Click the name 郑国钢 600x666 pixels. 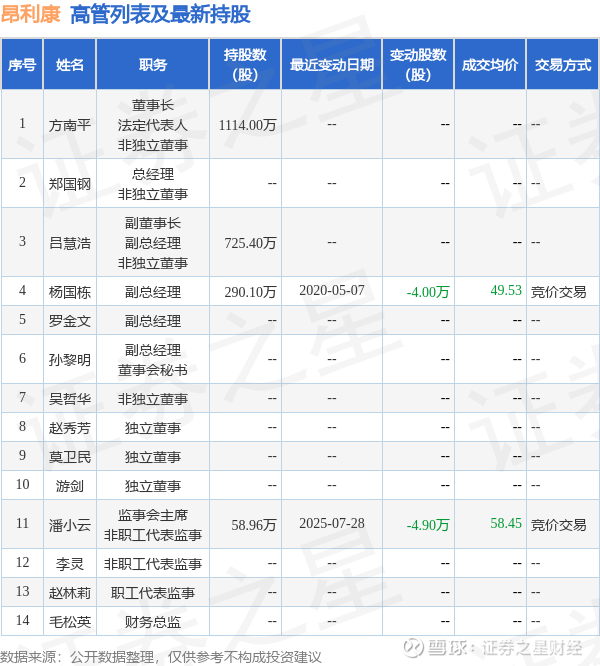pyautogui.click(x=70, y=183)
